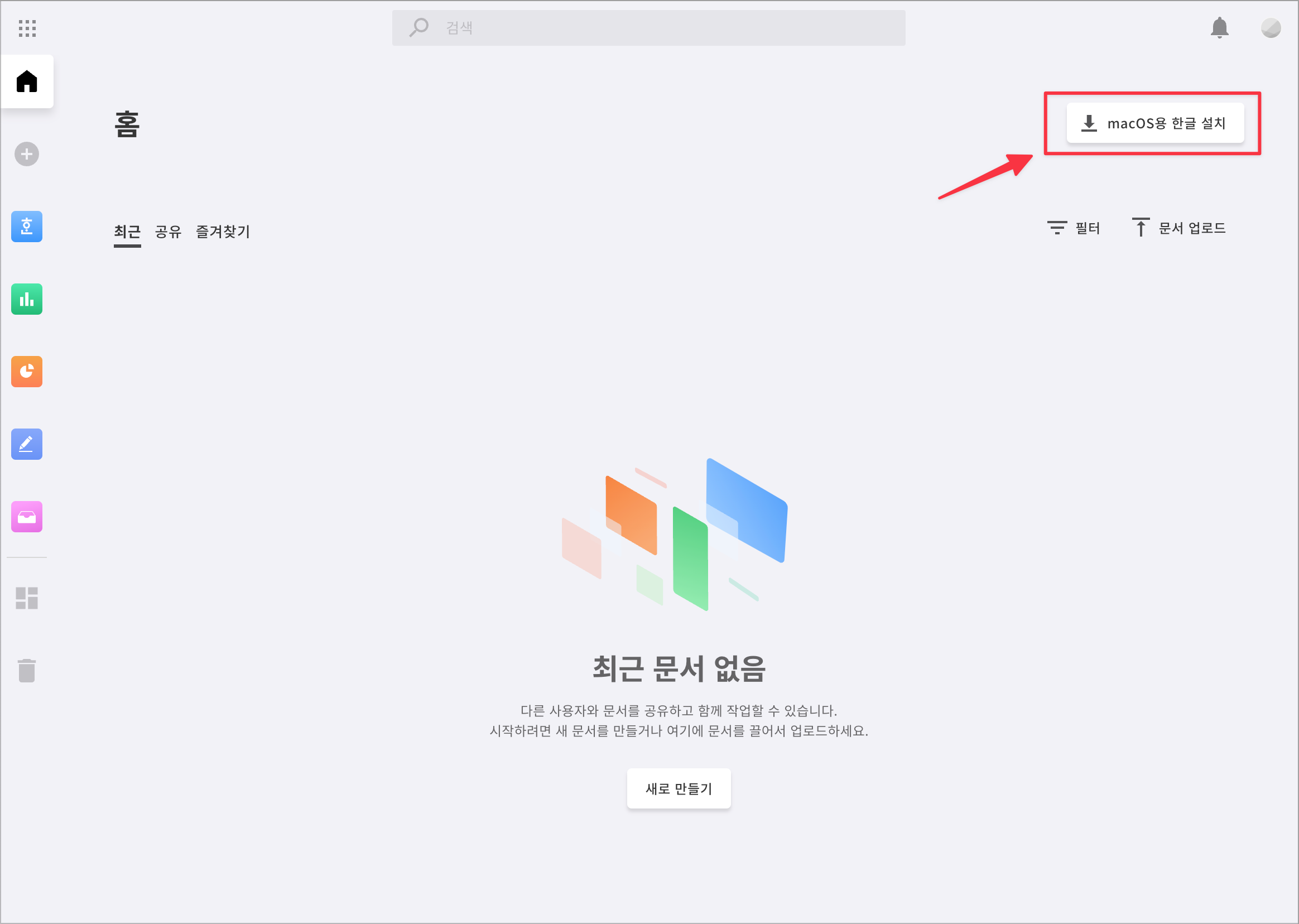Image resolution: width=1299 pixels, height=924 pixels.
Task: Click macOS용 한글 설치 download button
Action: point(1156,123)
